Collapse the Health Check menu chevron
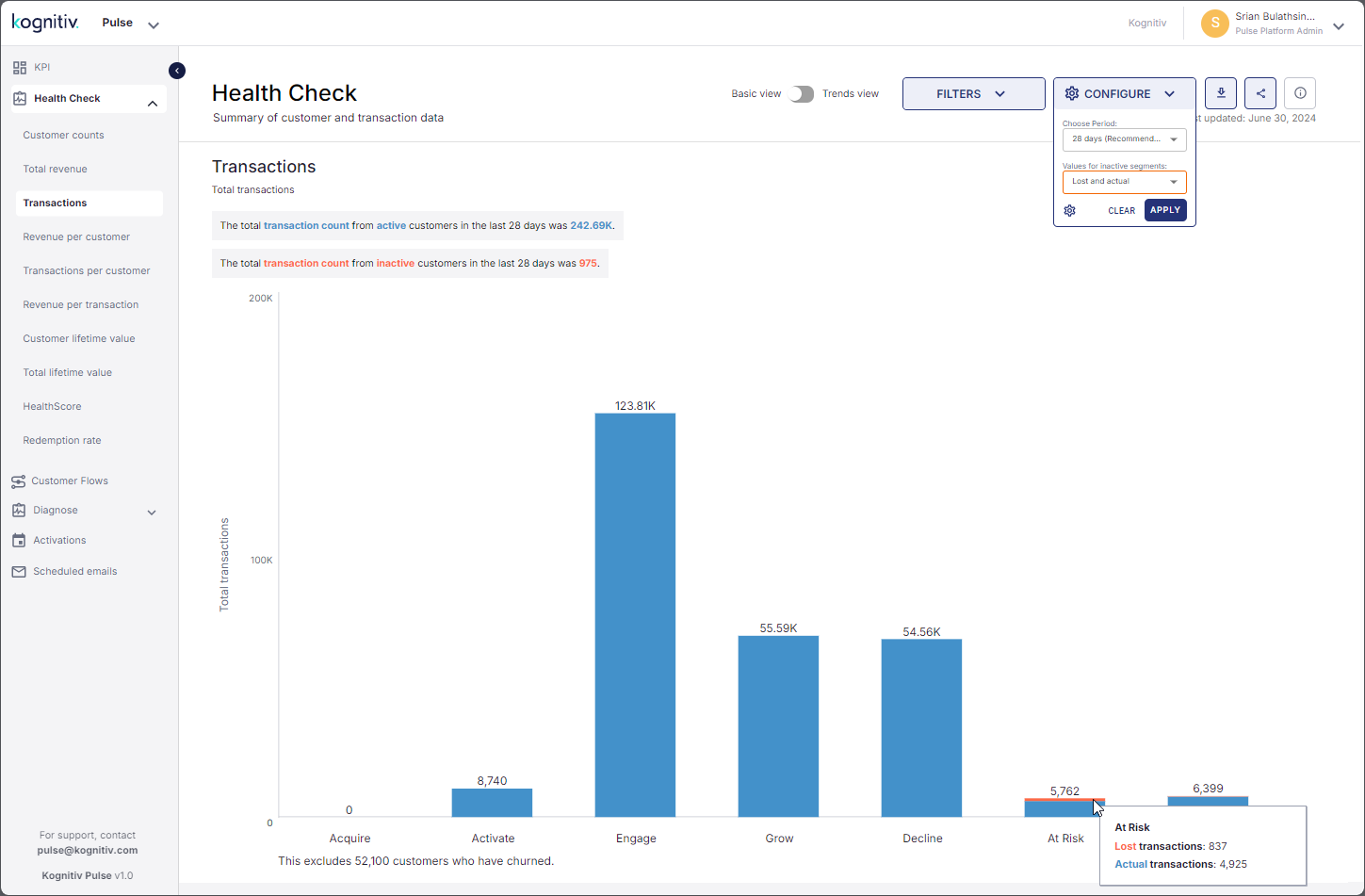 [x=153, y=104]
